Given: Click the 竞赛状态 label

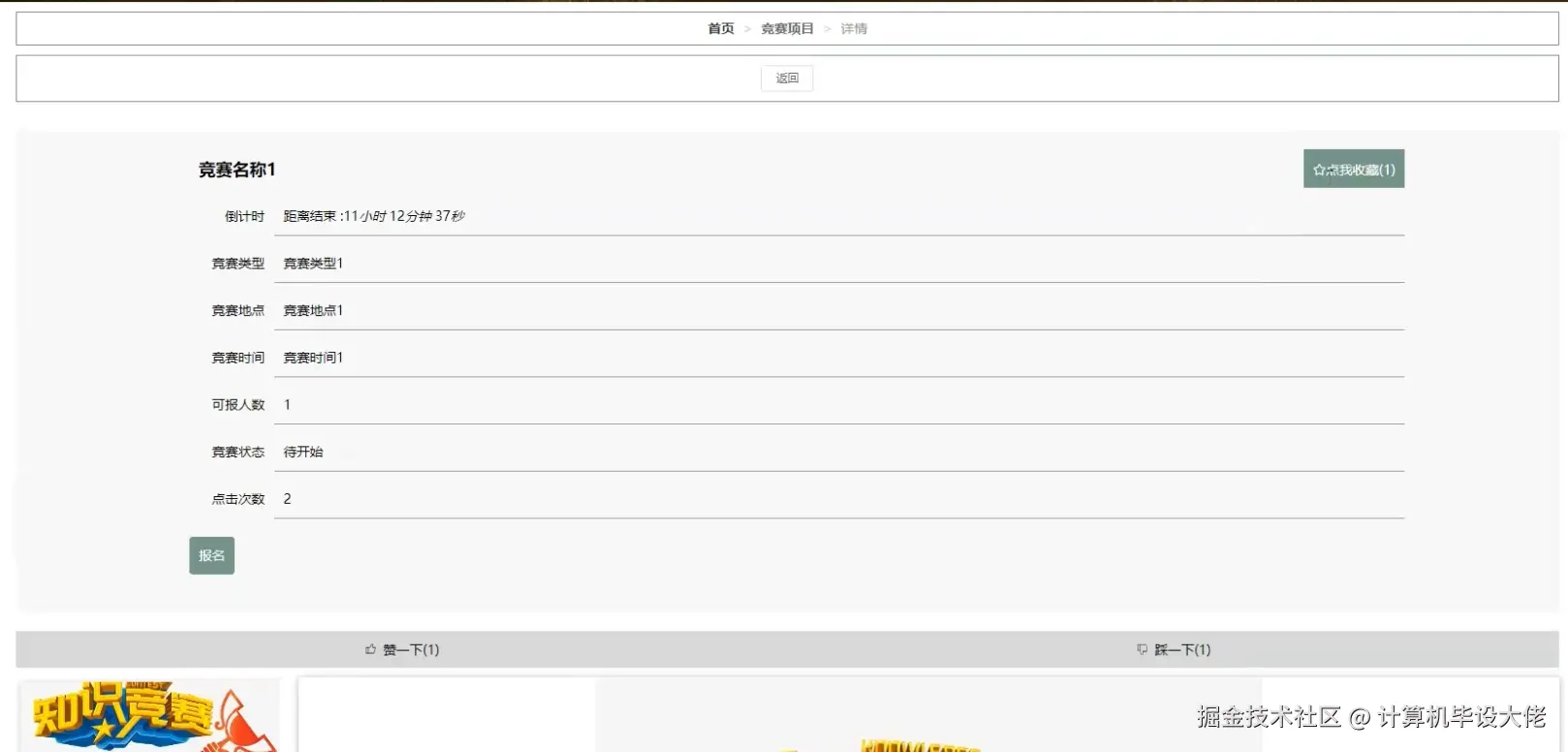Looking at the screenshot, I should tap(238, 452).
